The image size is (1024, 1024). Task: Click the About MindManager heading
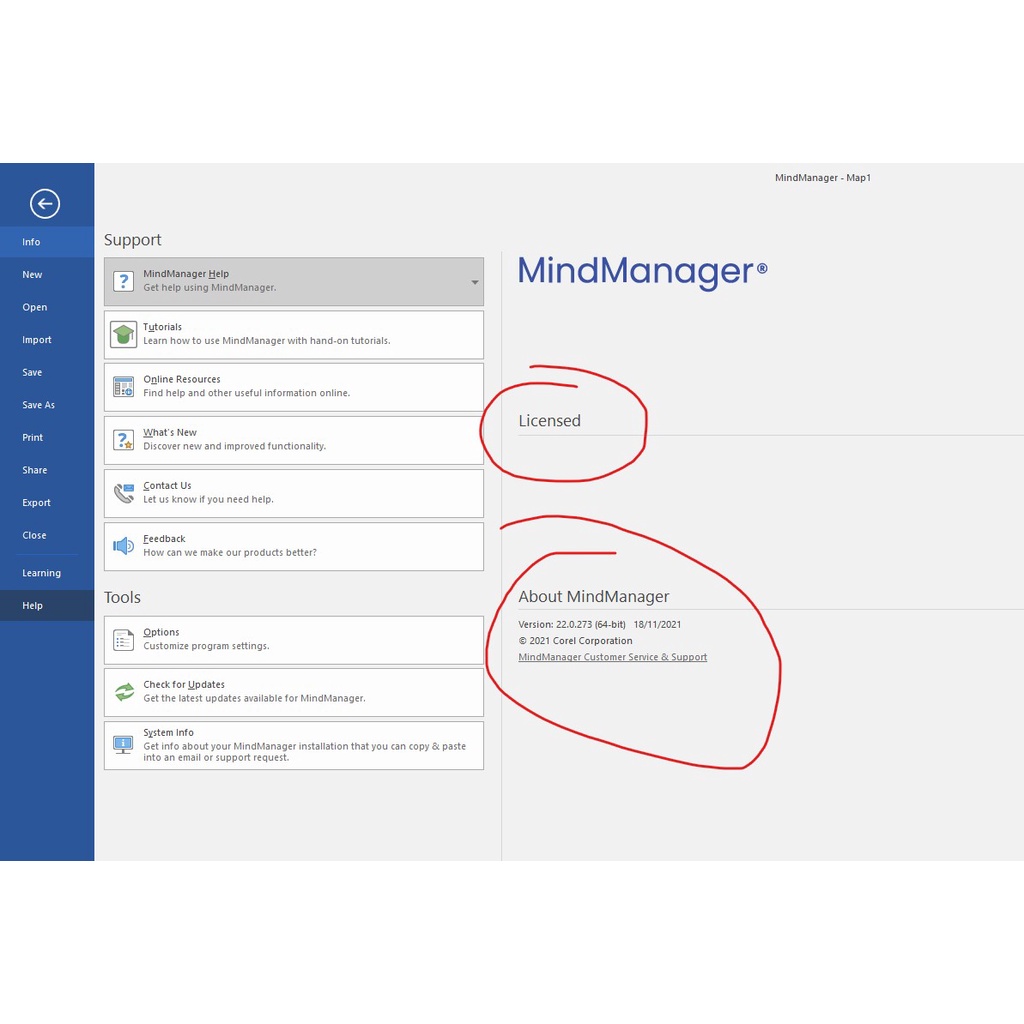594,596
